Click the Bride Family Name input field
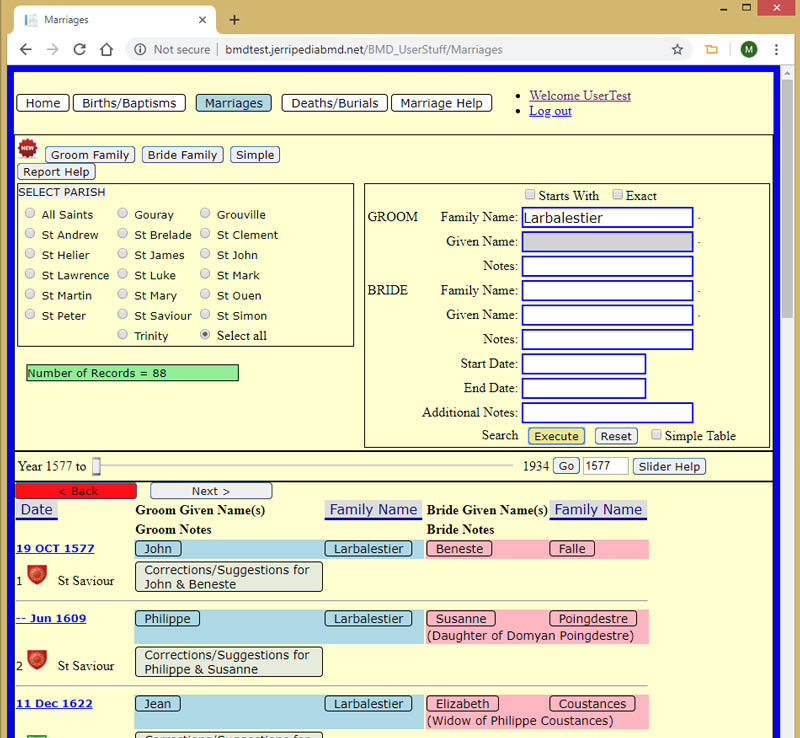Image resolution: width=800 pixels, height=738 pixels. click(x=607, y=291)
